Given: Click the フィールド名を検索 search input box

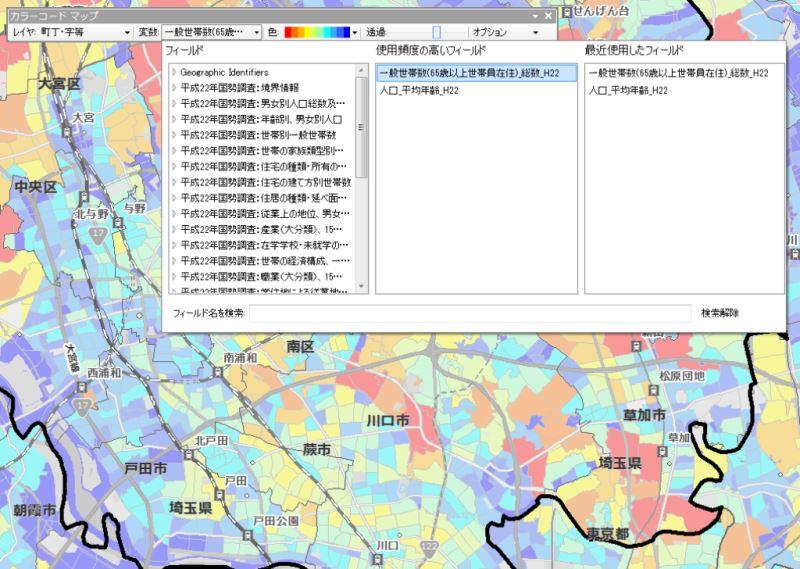Looking at the screenshot, I should tap(469, 313).
